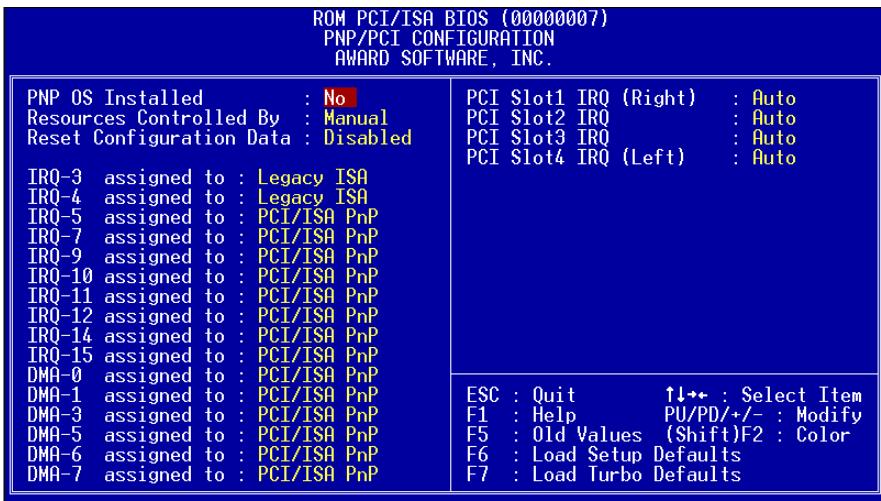Select DMA-7 PCI/ISA PnP setting
Viewport: 881px width, 501px height.
[318, 475]
